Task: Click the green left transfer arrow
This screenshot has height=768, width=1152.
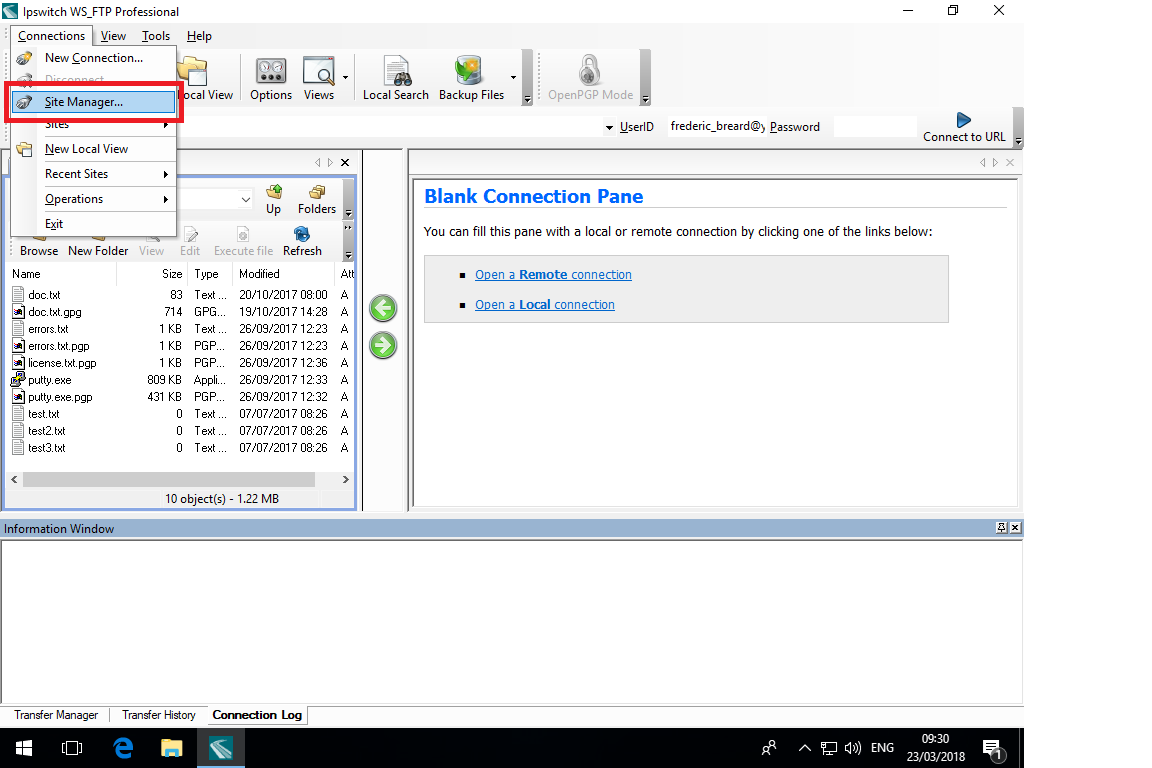Action: (x=383, y=308)
